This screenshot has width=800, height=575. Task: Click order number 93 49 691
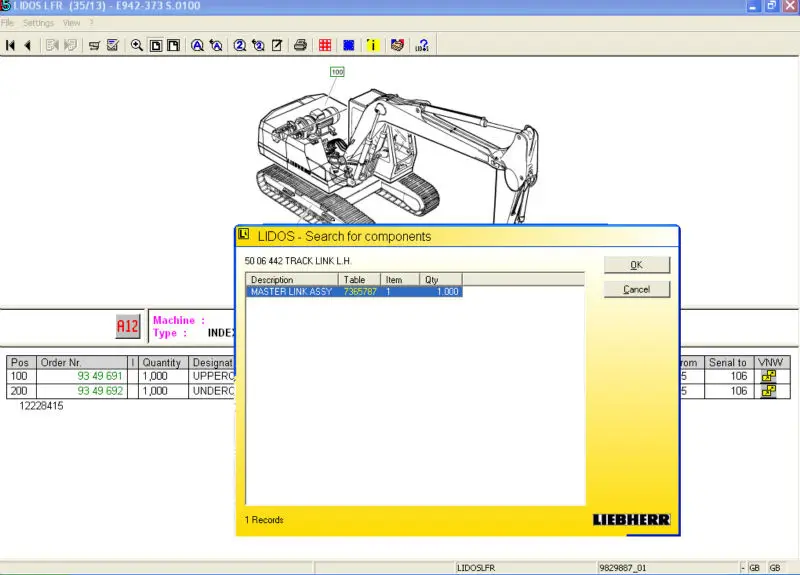point(99,376)
